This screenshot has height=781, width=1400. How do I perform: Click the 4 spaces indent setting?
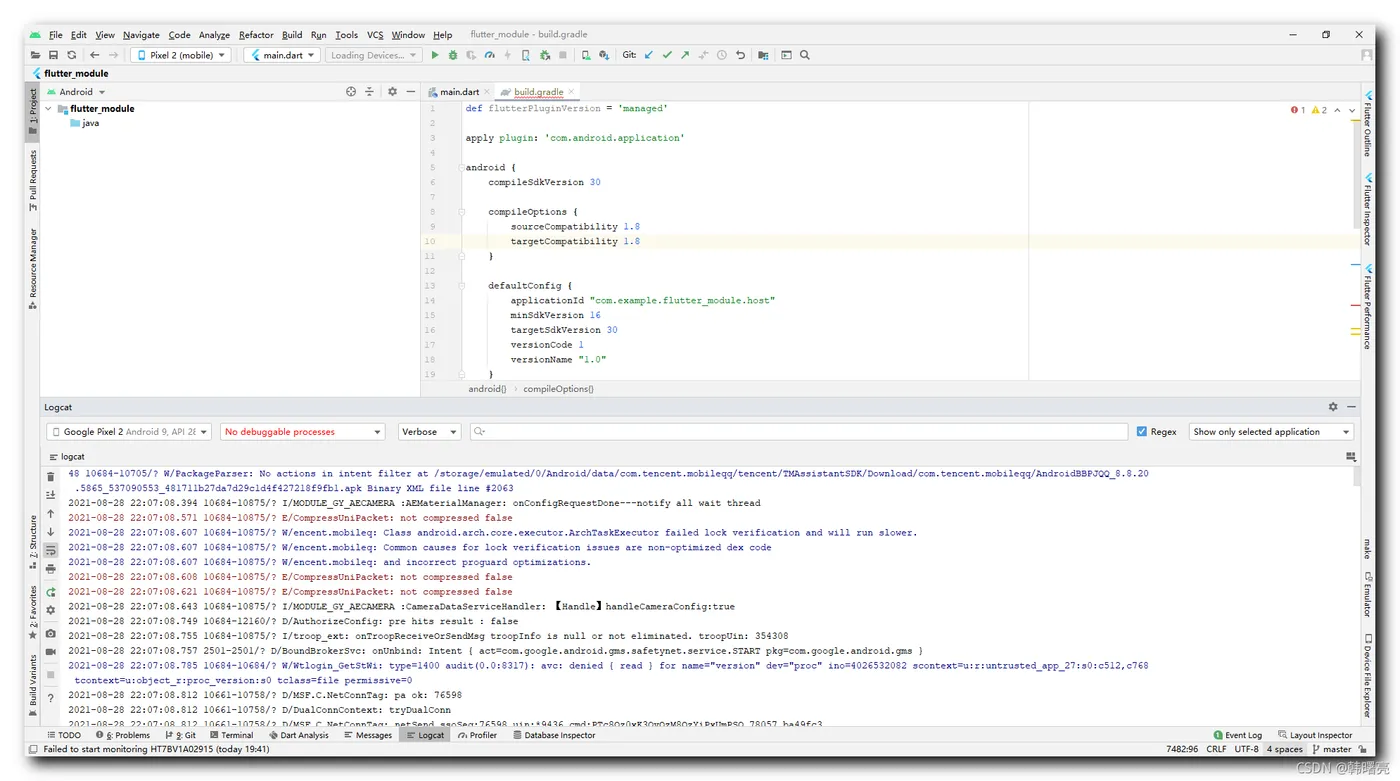pos(1285,749)
